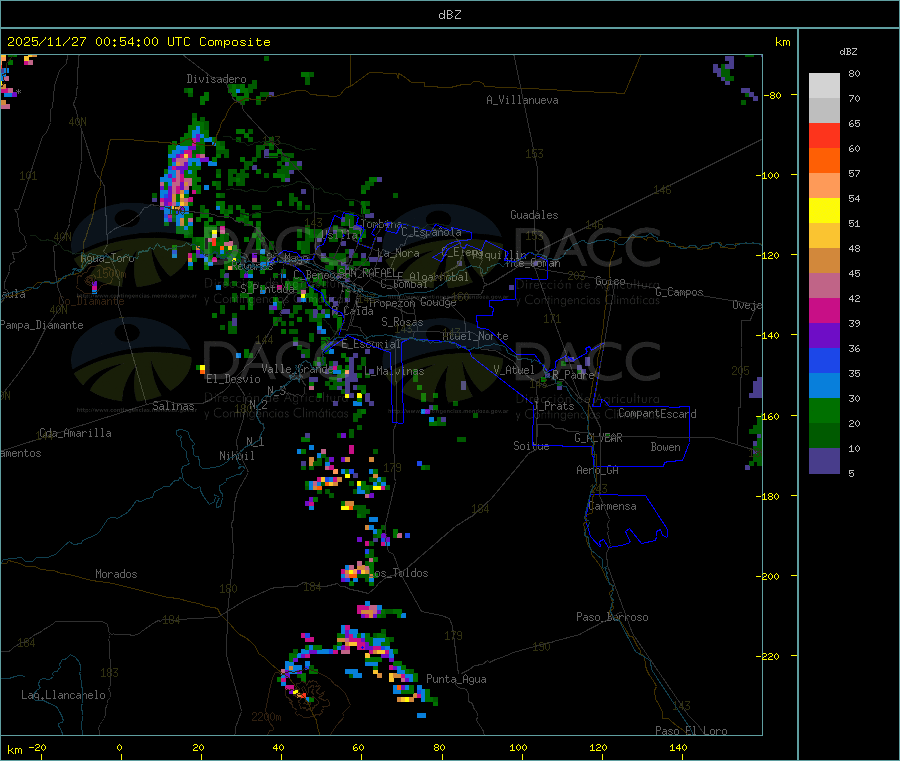Click the 140 km x-axis tick label
The height and width of the screenshot is (761, 900).
[x=678, y=747]
